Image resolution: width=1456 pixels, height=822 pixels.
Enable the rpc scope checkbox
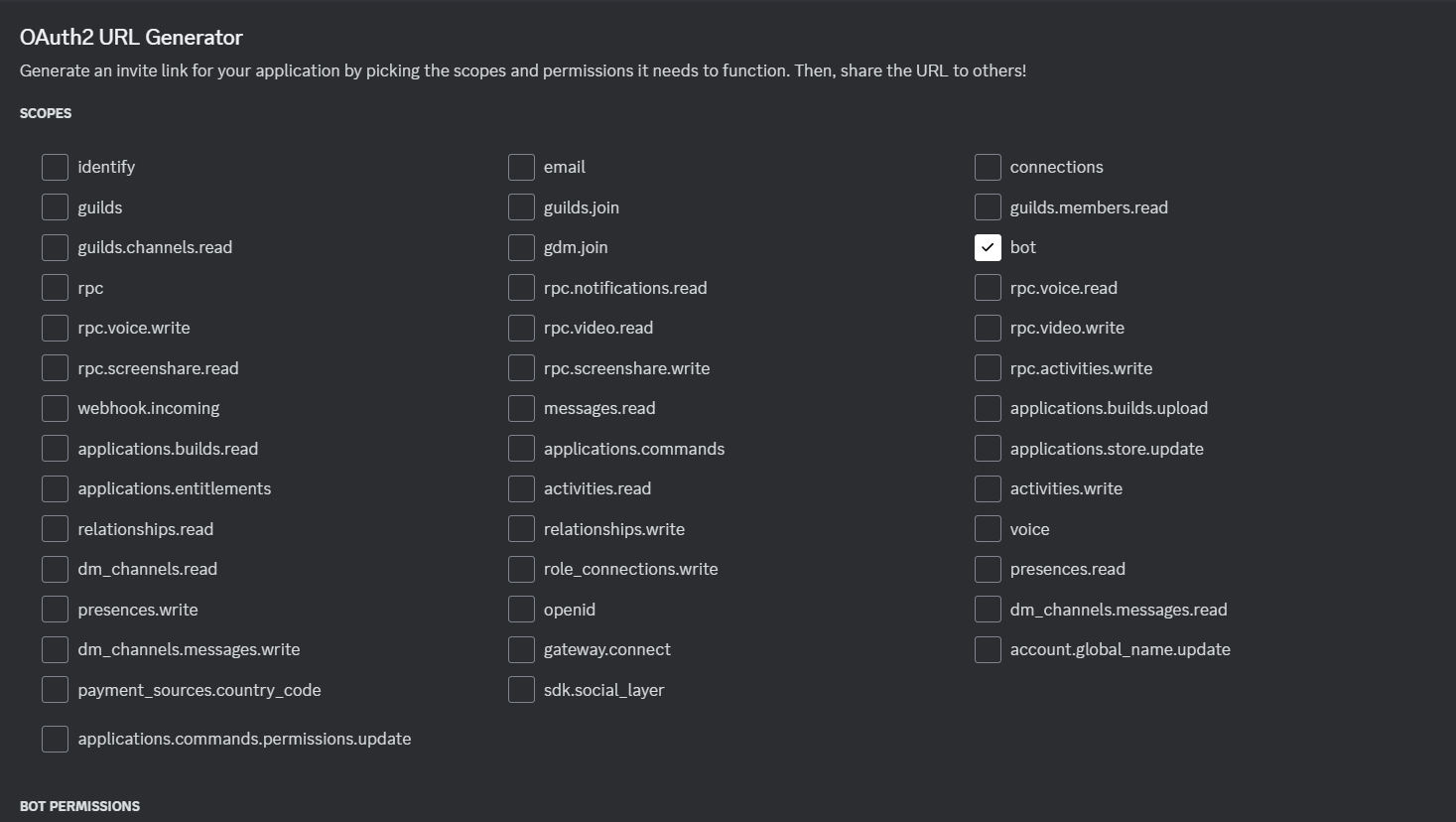(55, 287)
